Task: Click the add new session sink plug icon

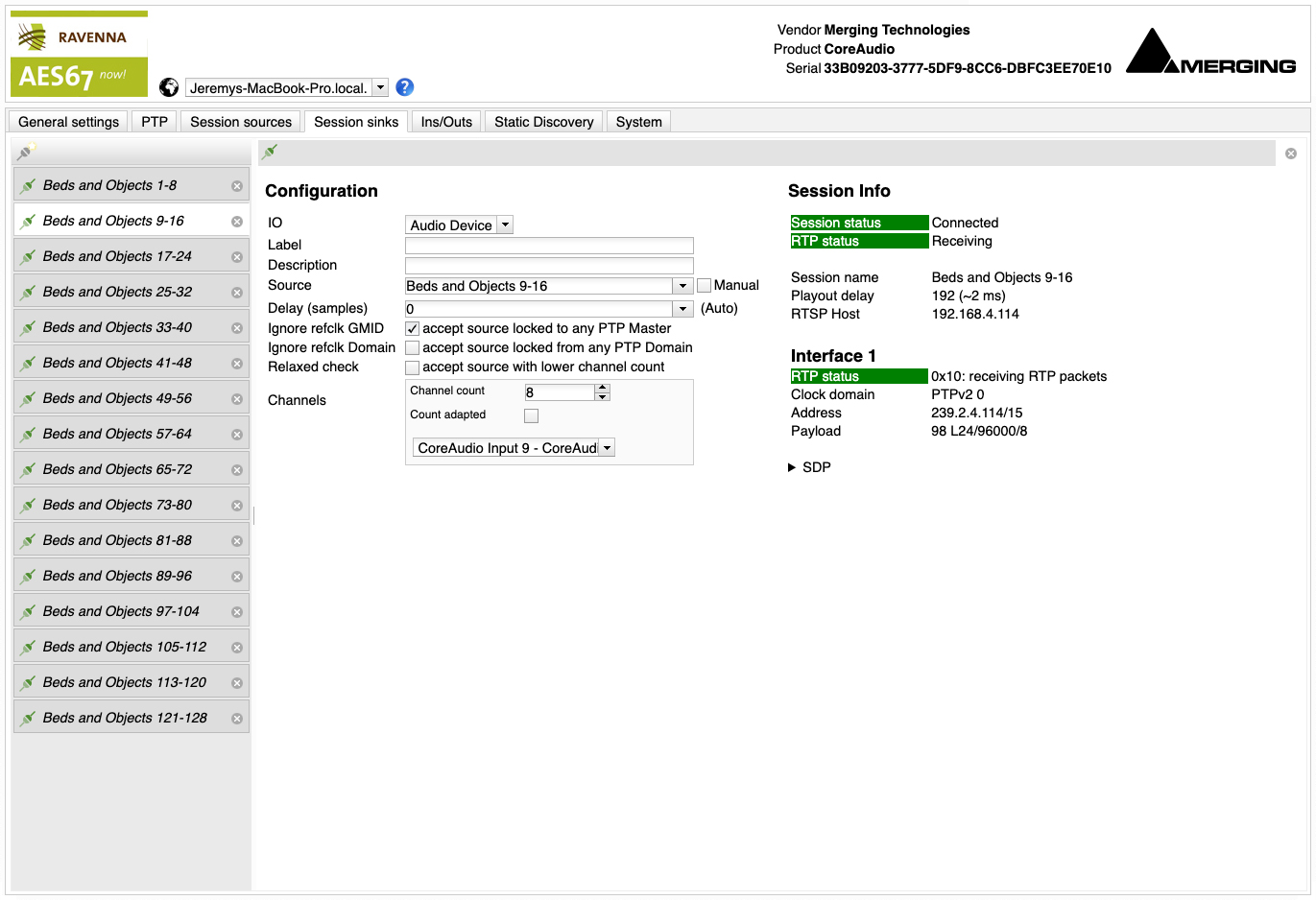Action: 26,152
